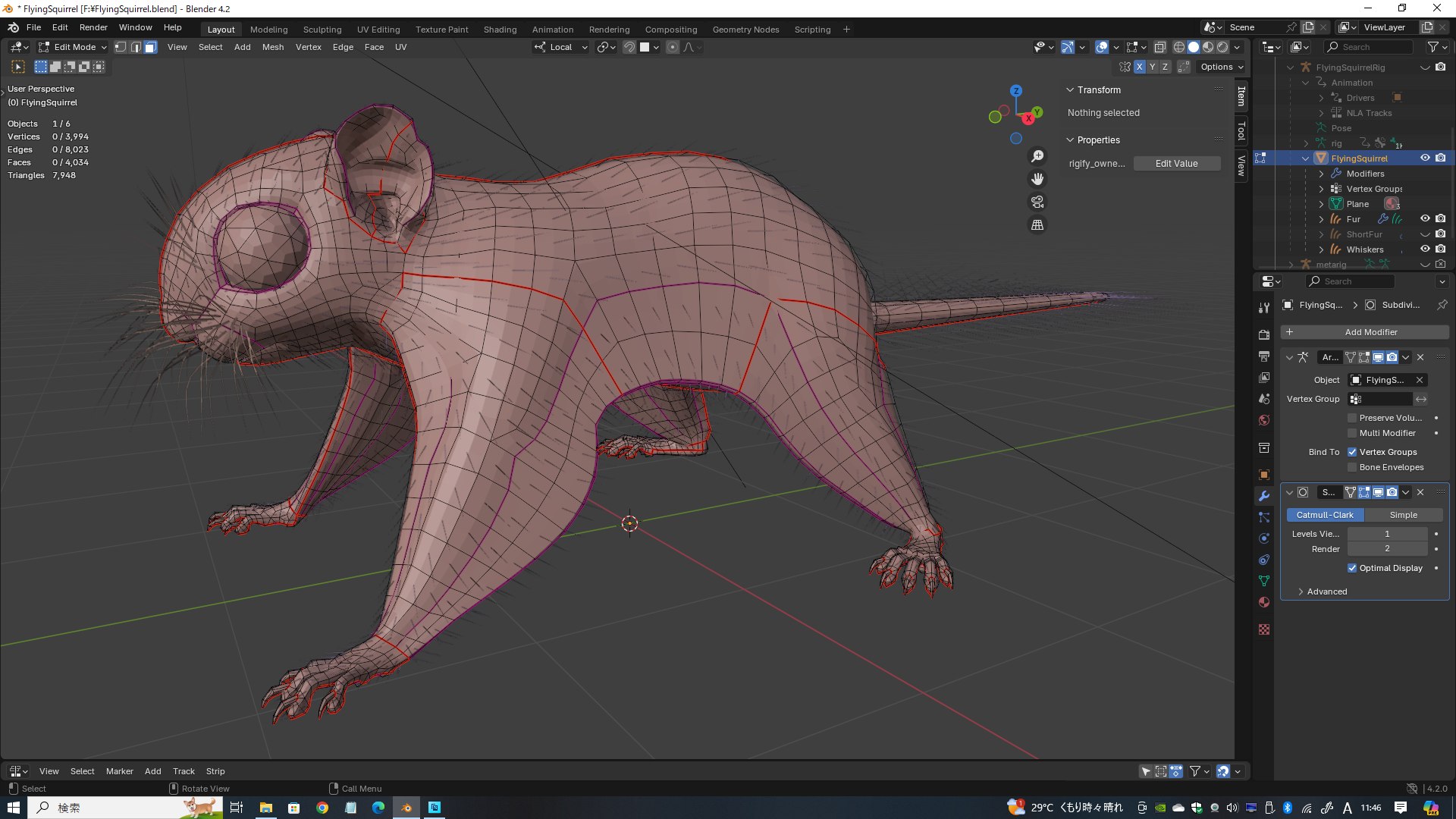
Task: Switch to edge select mode
Action: 136,47
